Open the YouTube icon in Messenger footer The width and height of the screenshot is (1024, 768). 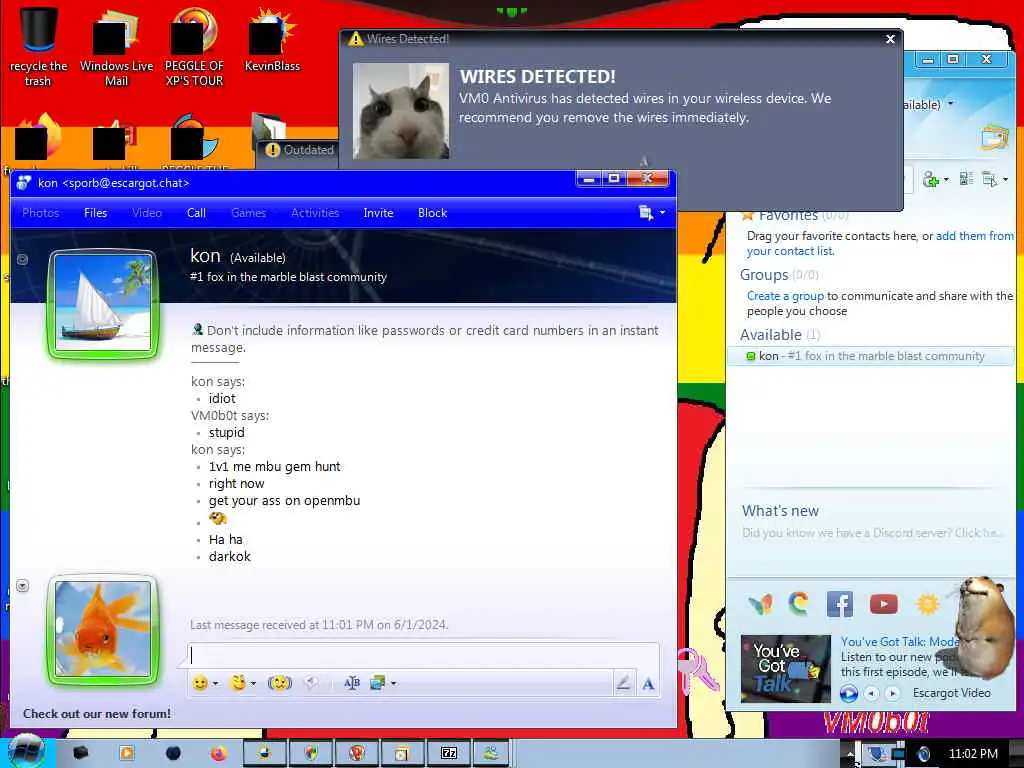pos(883,604)
